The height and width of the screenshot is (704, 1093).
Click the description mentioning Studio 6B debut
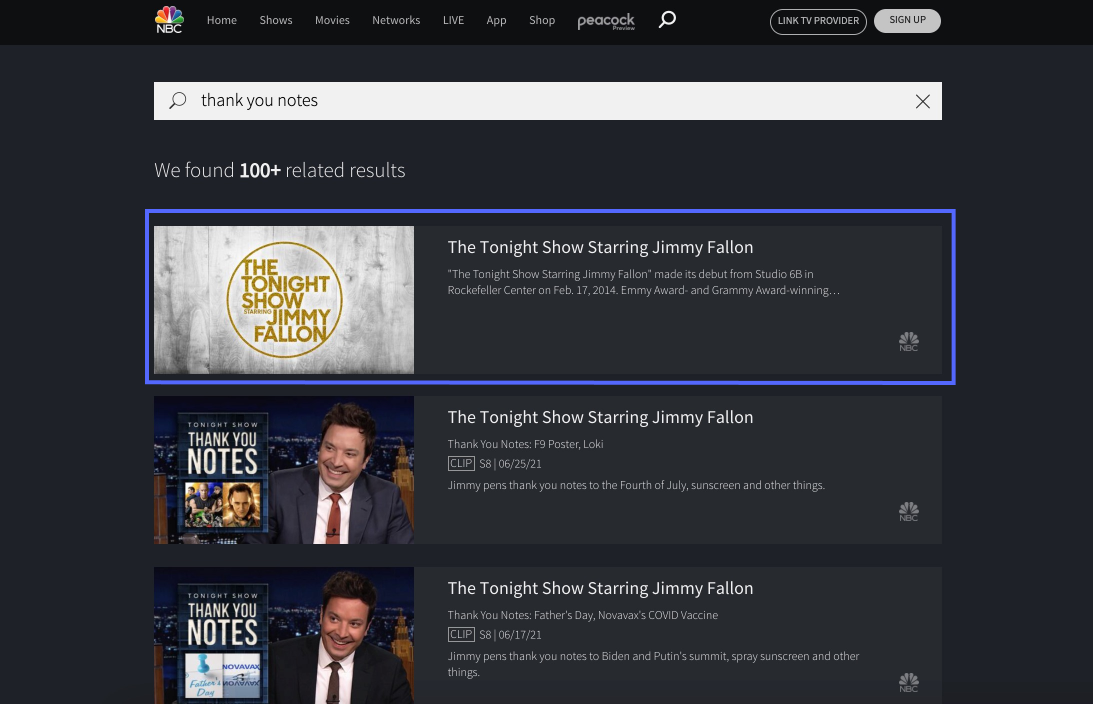(x=643, y=282)
